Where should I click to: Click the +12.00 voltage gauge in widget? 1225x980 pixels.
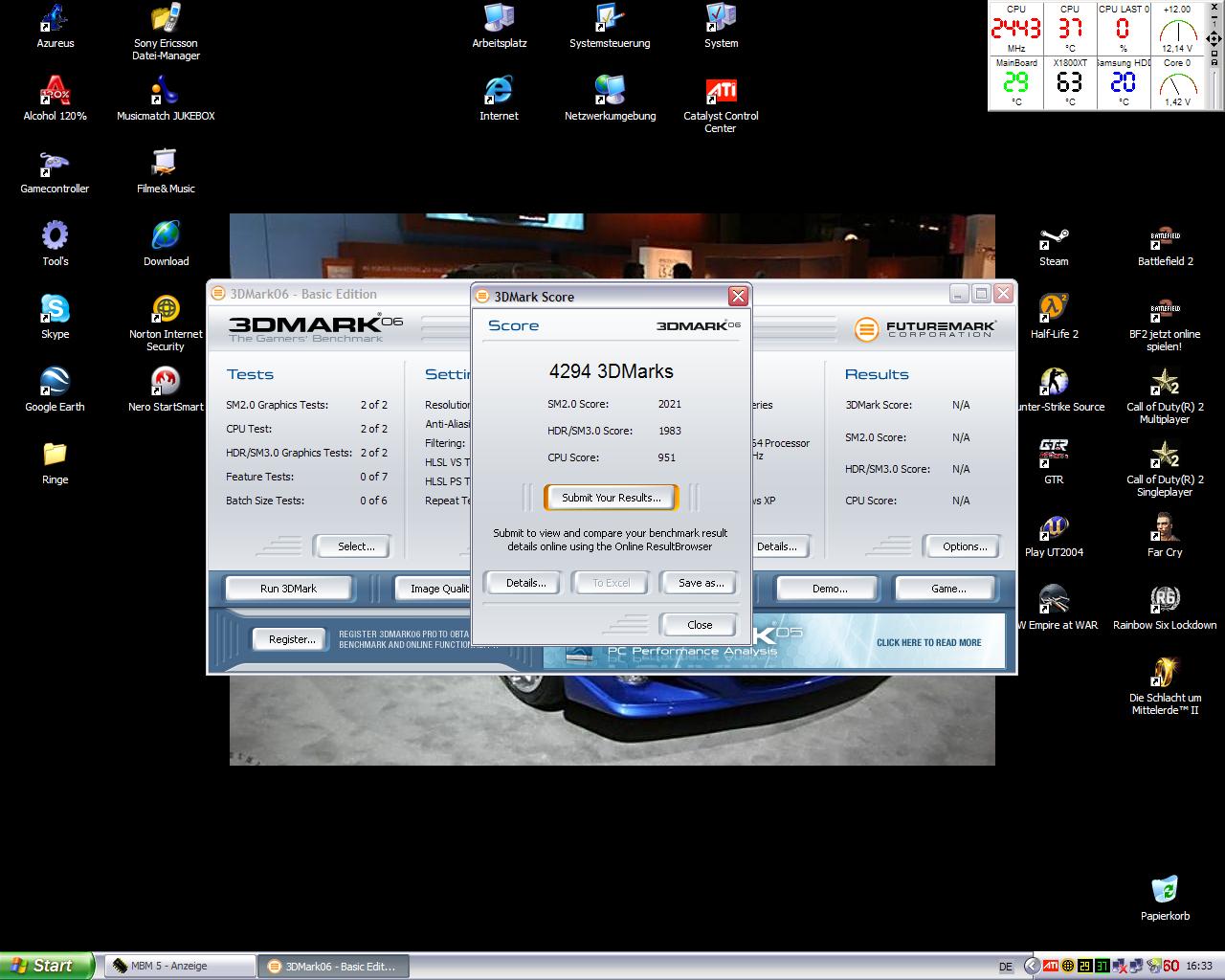point(1176,29)
